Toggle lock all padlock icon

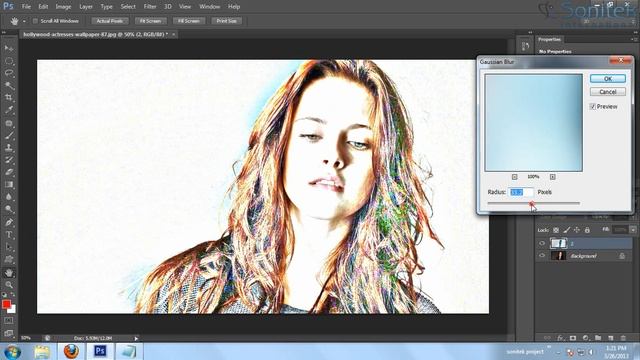pos(587,230)
